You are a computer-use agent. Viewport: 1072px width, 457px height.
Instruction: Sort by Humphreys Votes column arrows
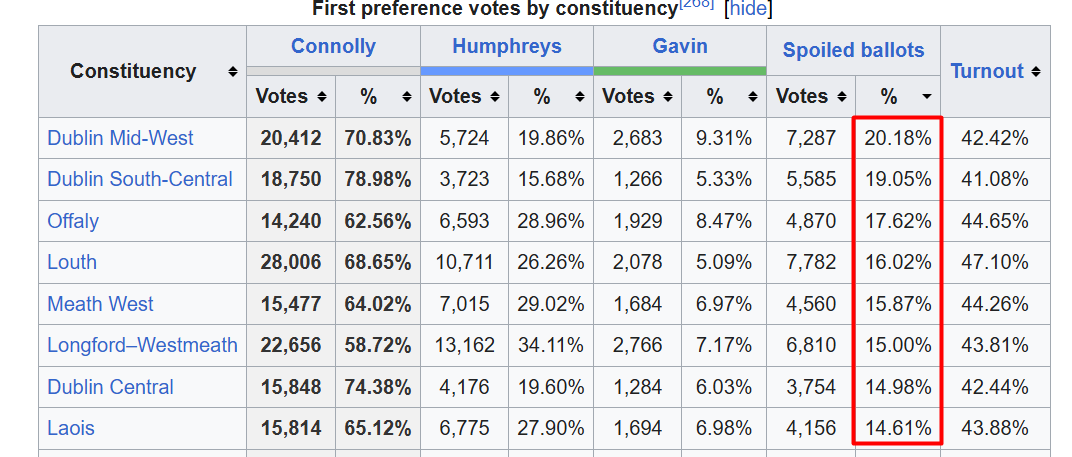click(x=496, y=97)
